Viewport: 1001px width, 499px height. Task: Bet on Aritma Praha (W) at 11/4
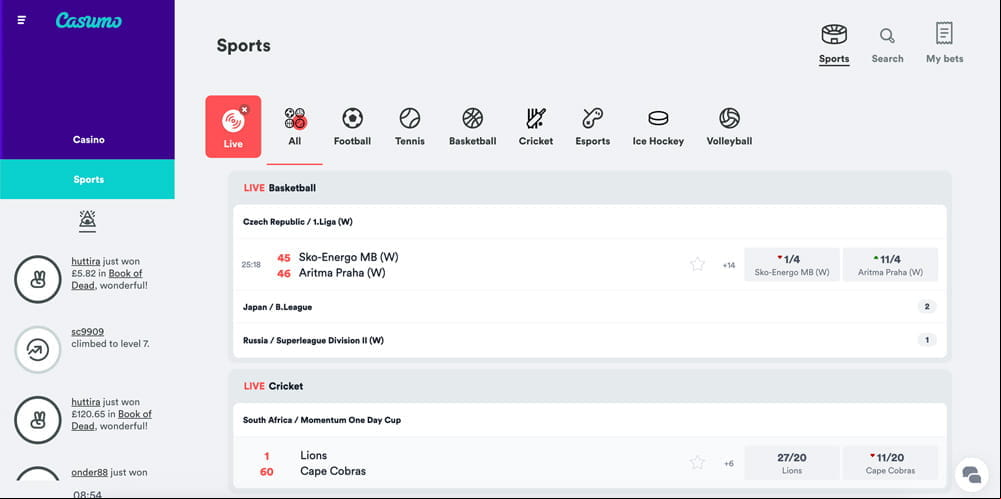coord(891,264)
